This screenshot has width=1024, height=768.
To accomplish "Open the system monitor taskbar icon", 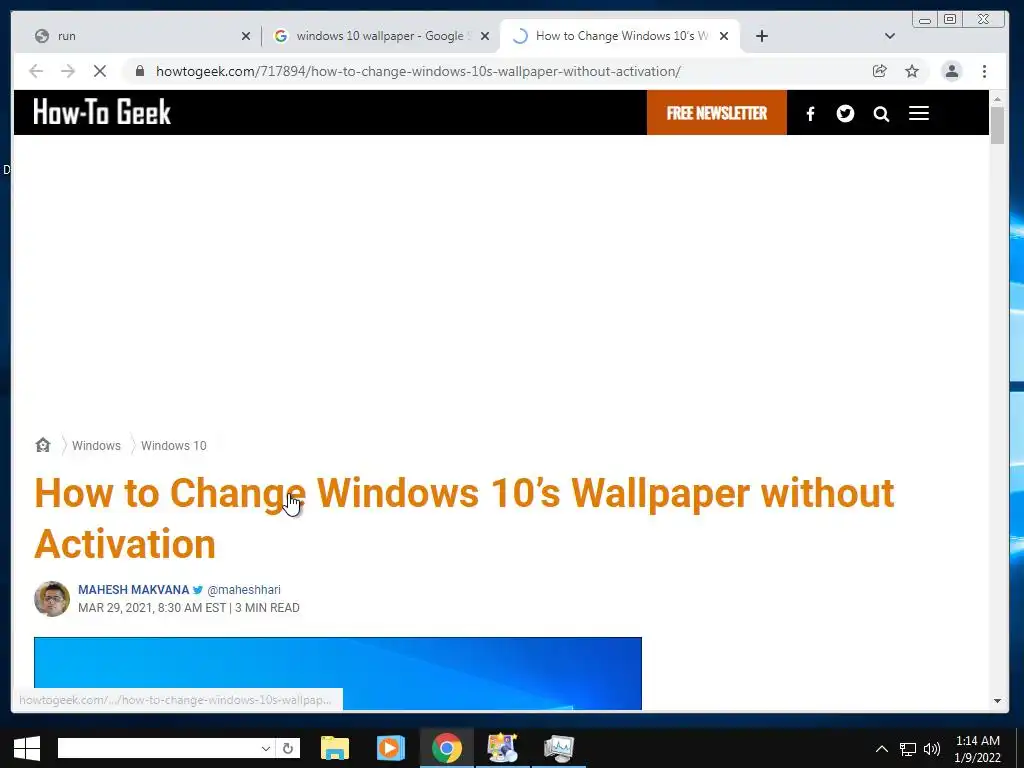I will (x=558, y=748).
